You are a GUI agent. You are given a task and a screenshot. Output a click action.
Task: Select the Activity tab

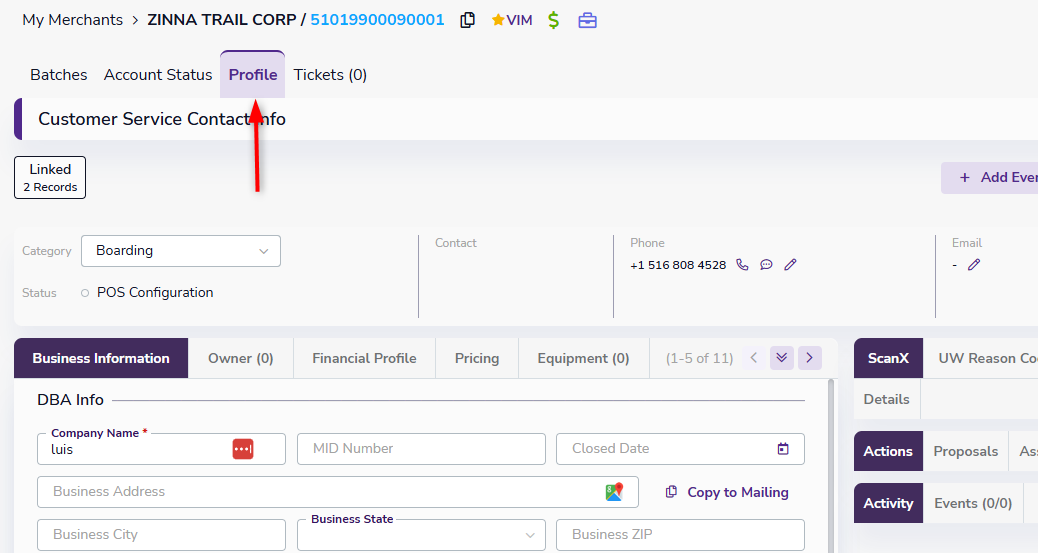click(x=888, y=503)
